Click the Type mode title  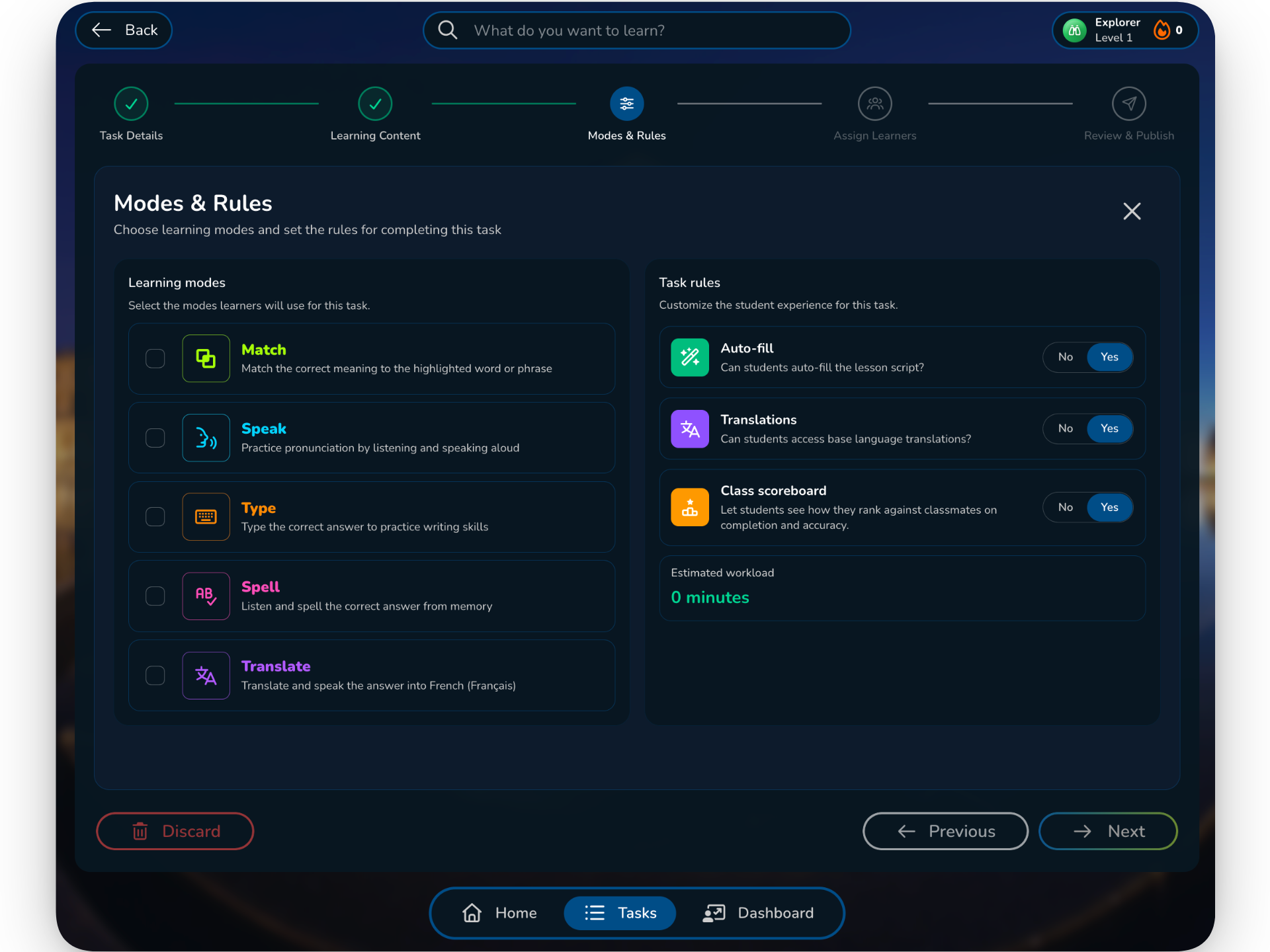[x=258, y=508]
